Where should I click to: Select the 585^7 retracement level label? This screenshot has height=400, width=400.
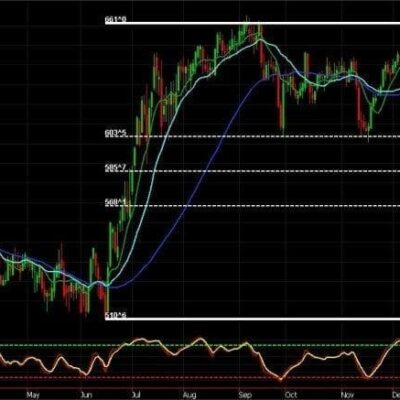116,168
